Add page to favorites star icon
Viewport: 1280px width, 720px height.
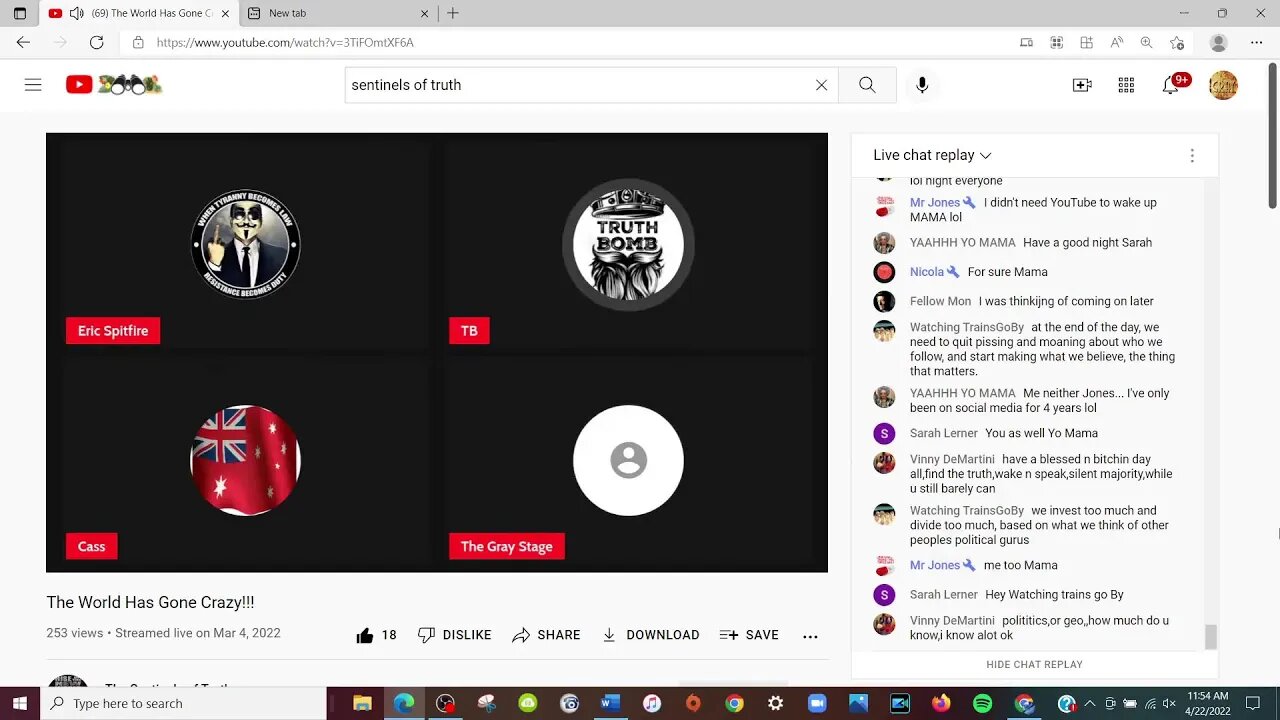point(1177,42)
